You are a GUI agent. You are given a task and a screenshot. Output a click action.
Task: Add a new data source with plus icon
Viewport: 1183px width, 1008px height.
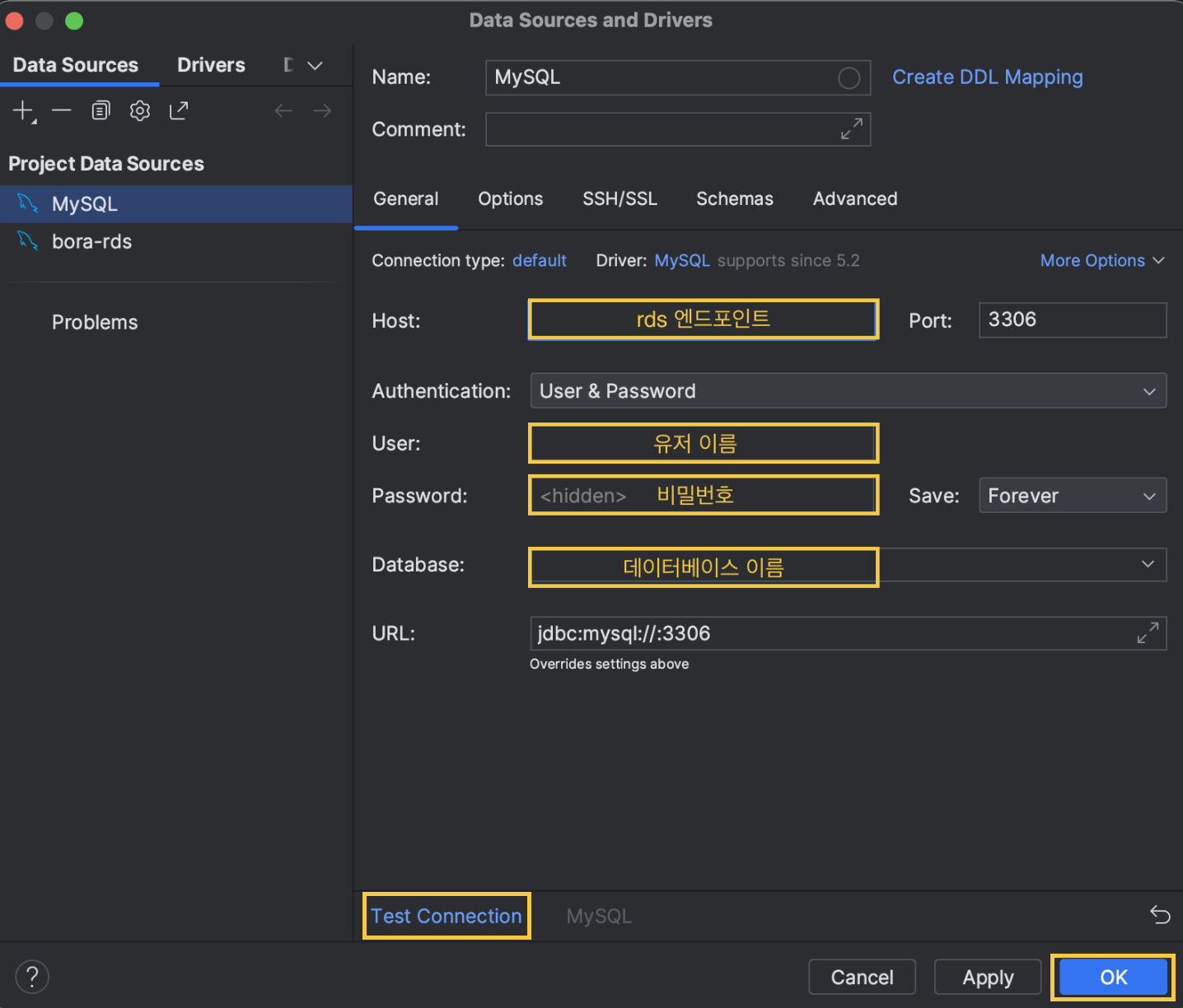tap(23, 110)
